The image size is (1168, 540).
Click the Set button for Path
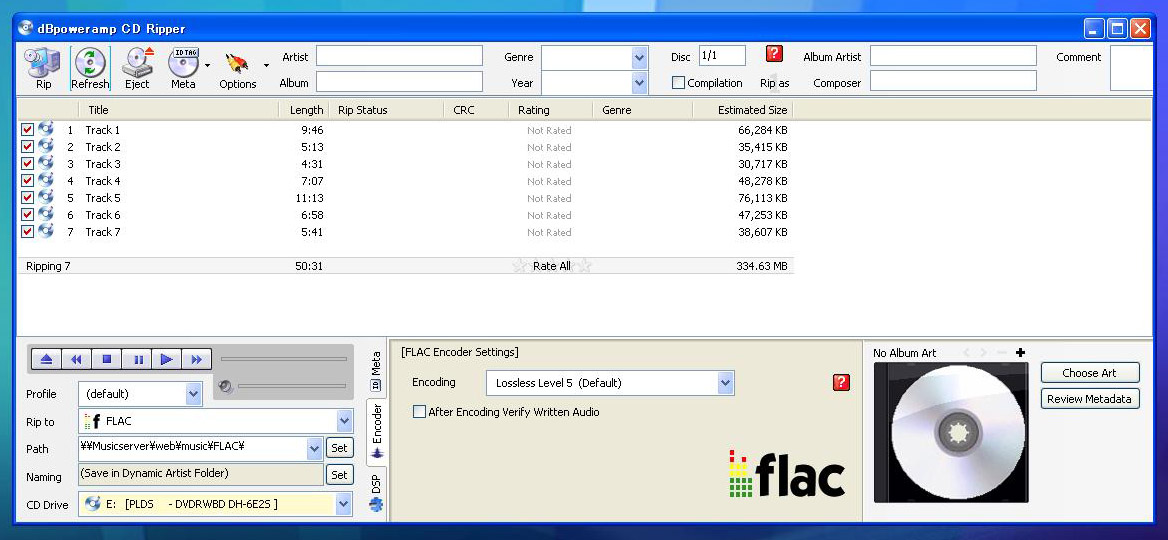pos(339,448)
